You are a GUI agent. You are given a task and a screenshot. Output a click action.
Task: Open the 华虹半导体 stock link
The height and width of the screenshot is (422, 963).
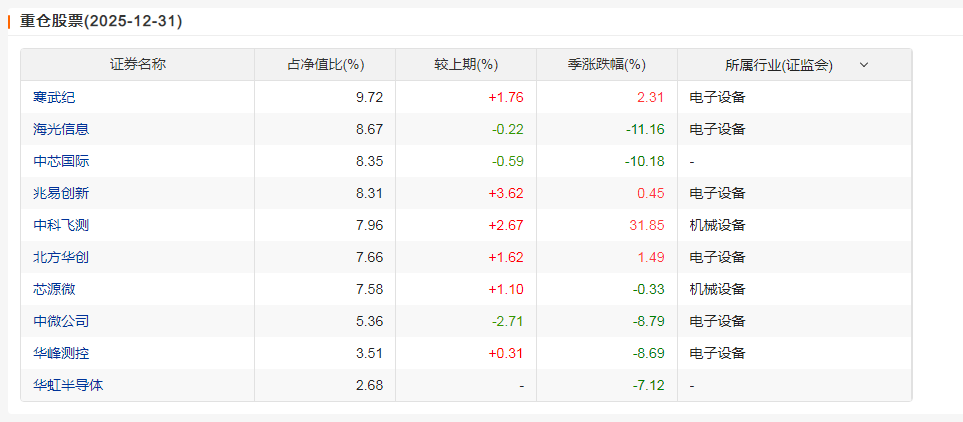[x=68, y=385]
